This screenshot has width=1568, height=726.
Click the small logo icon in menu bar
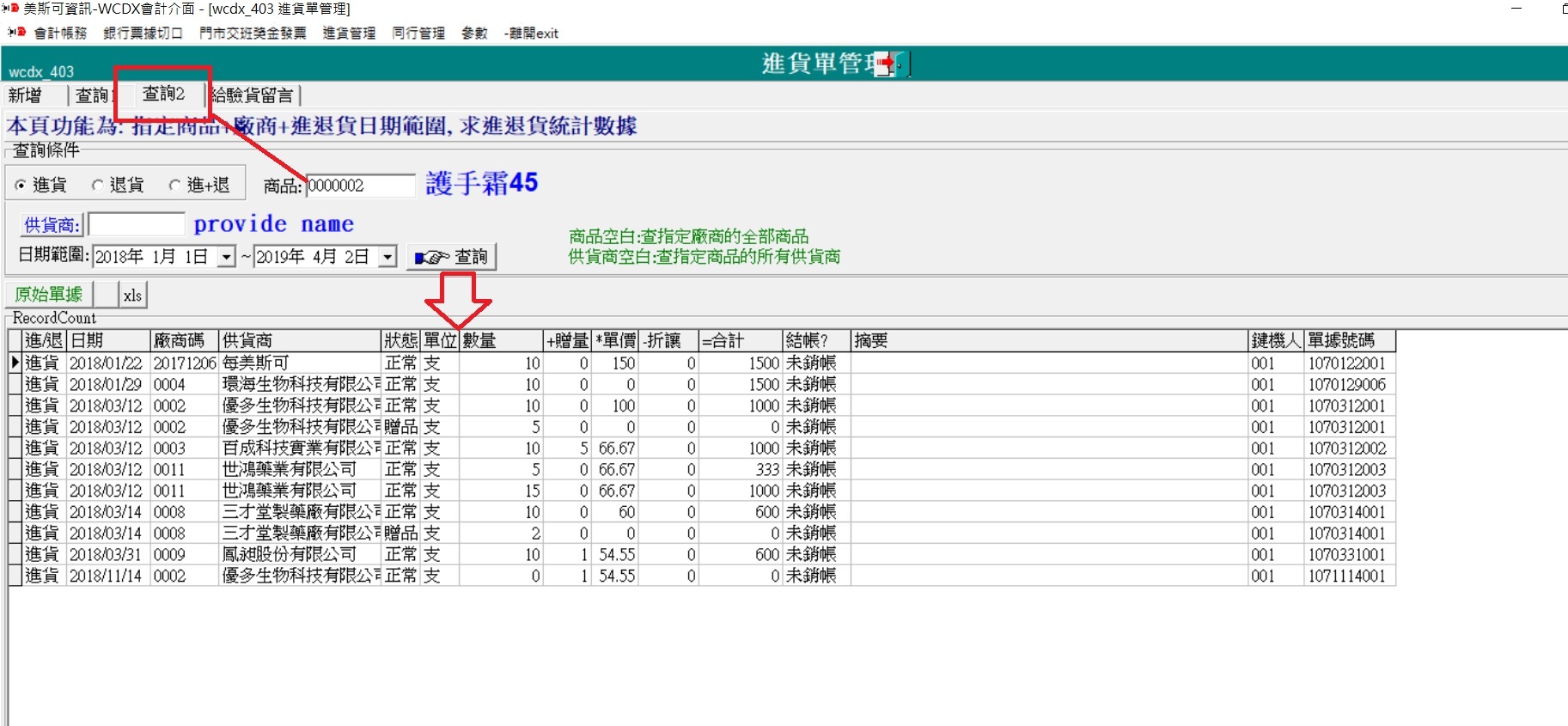coord(15,33)
